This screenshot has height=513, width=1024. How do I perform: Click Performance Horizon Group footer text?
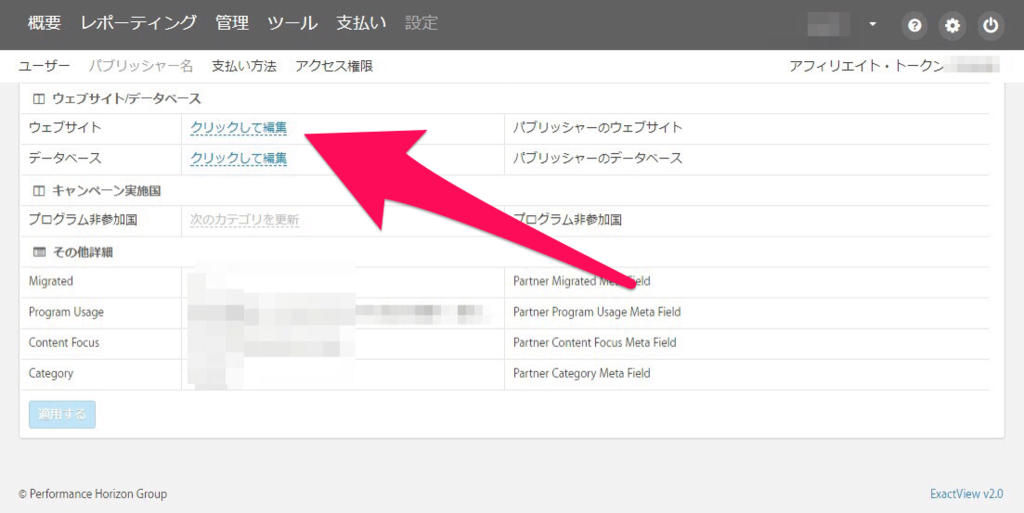97,494
